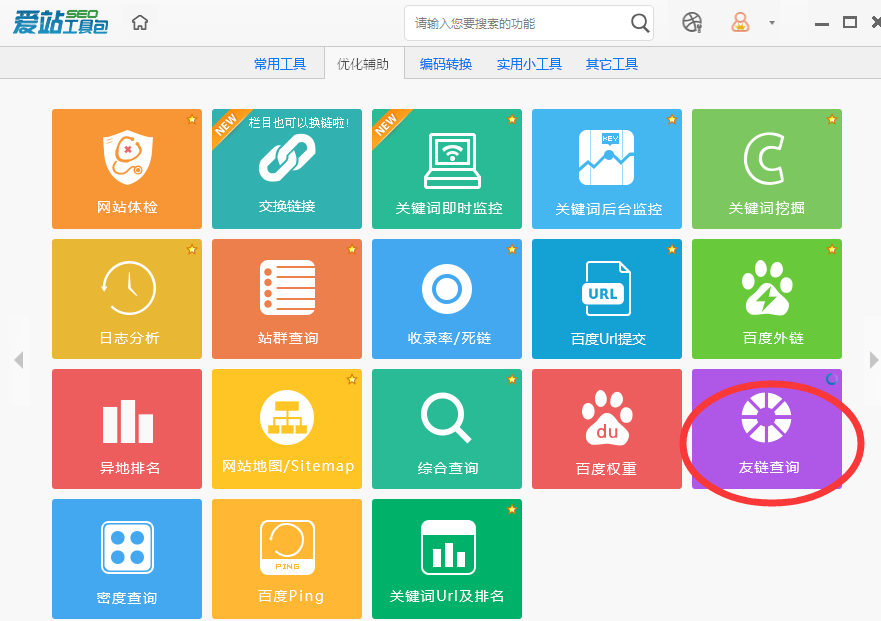Open the 综合查询 comprehensive query tool
Viewport: 881px width, 621px height.
[x=446, y=428]
